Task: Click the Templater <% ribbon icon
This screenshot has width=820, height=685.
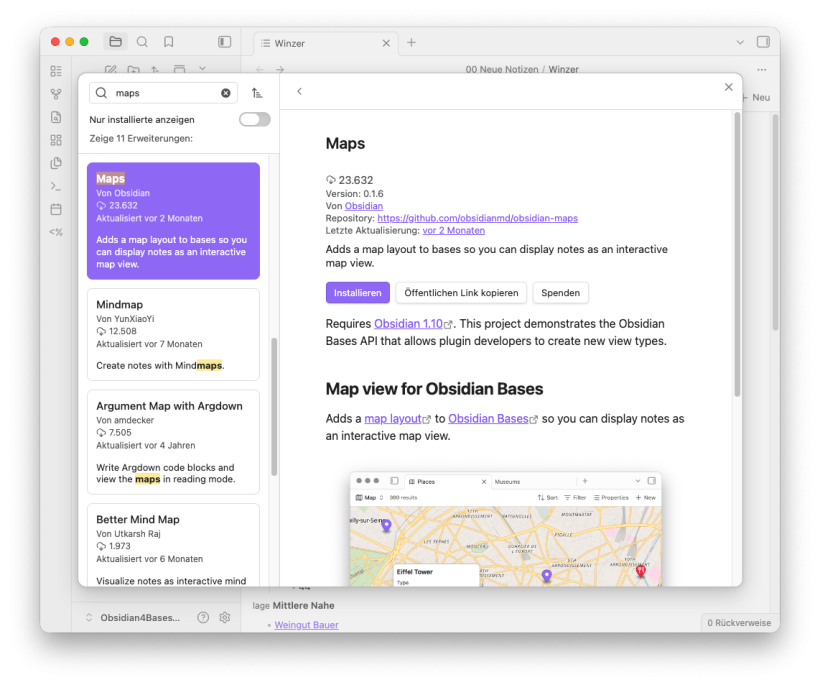Action: (x=56, y=232)
